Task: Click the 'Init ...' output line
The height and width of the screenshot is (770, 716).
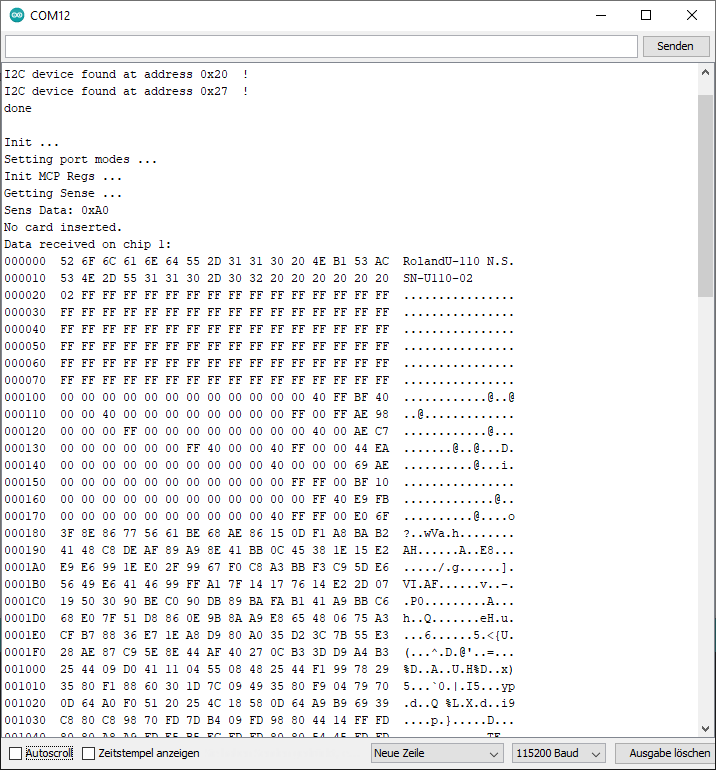Action: [x=31, y=142]
